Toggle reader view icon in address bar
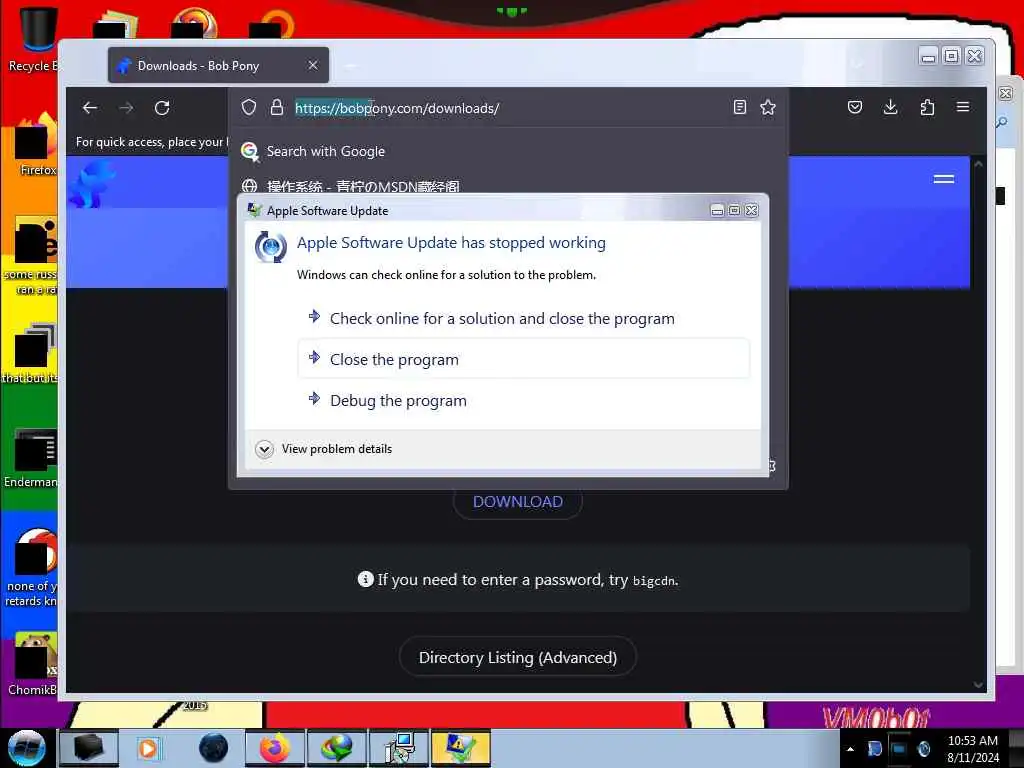This screenshot has width=1024, height=768. (x=739, y=107)
